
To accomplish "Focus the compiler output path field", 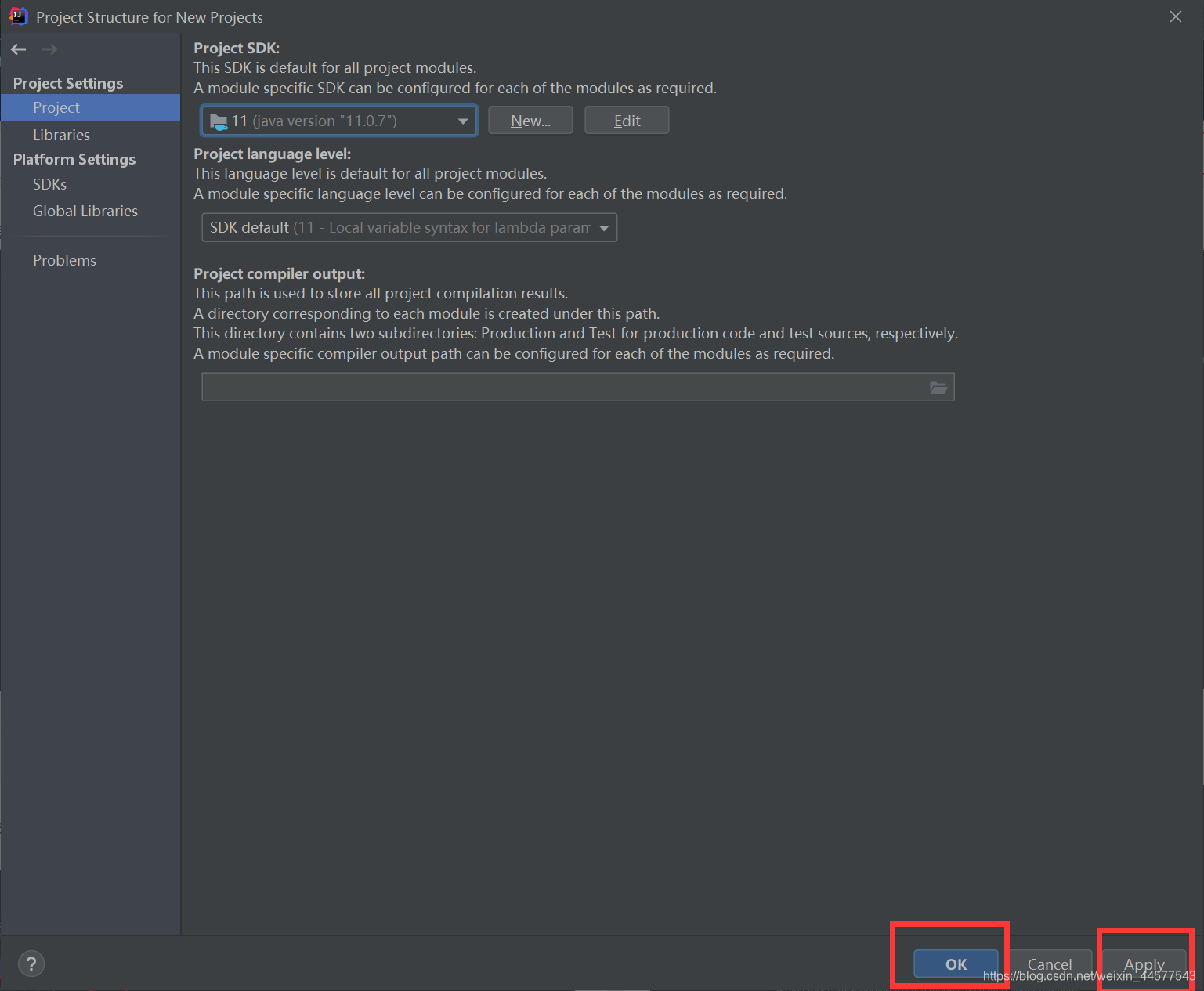I will (577, 387).
